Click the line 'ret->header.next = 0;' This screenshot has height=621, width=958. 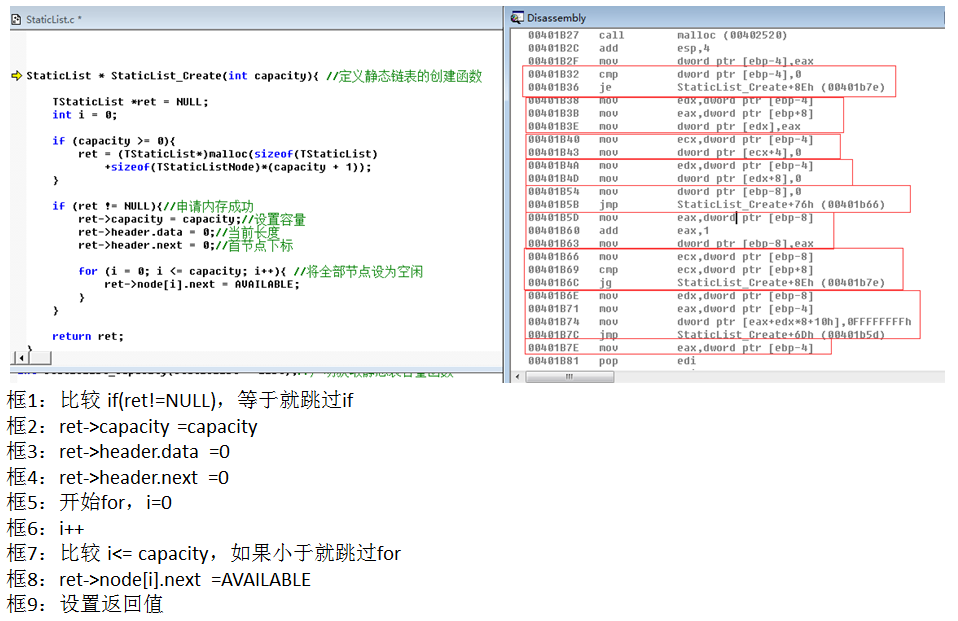[x=186, y=245]
